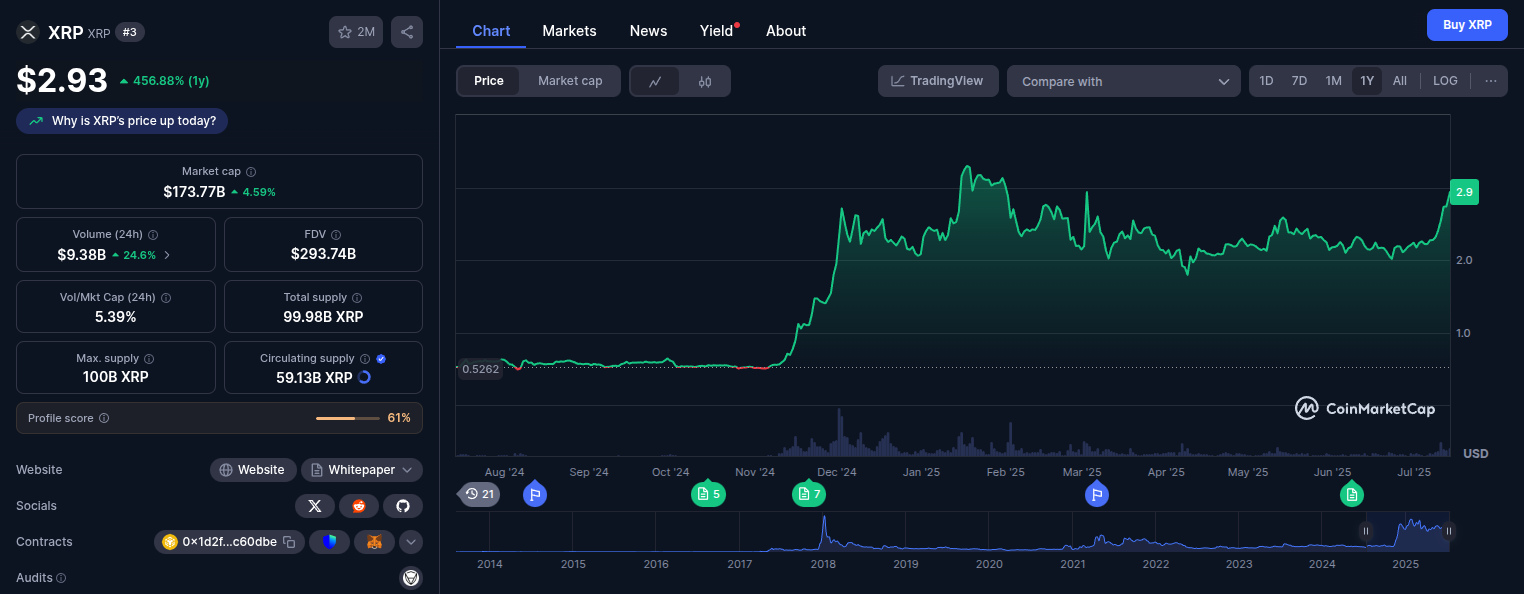Click the Buy XRP button
The width and height of the screenshot is (1524, 594).
1467,25
